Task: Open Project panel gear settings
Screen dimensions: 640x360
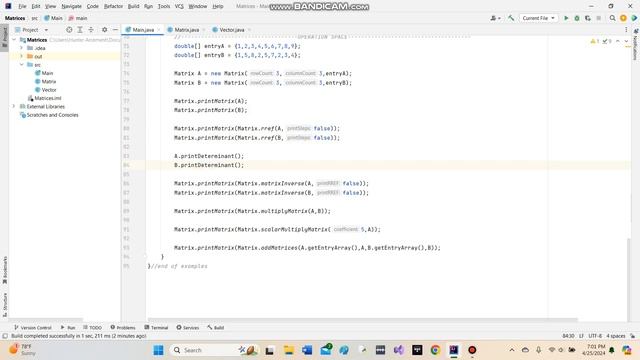Action: [x=104, y=30]
